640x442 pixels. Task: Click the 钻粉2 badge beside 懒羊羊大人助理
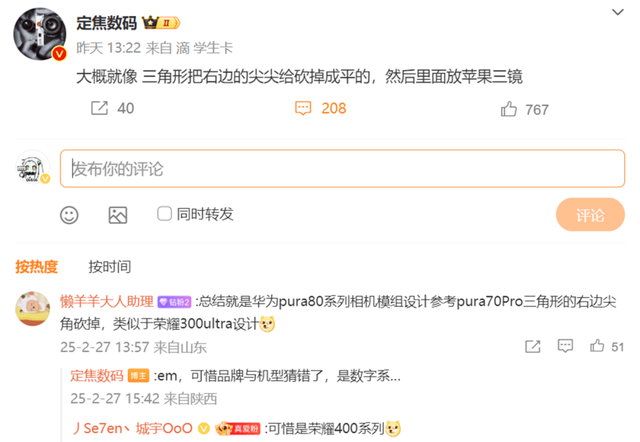pyautogui.click(x=174, y=302)
